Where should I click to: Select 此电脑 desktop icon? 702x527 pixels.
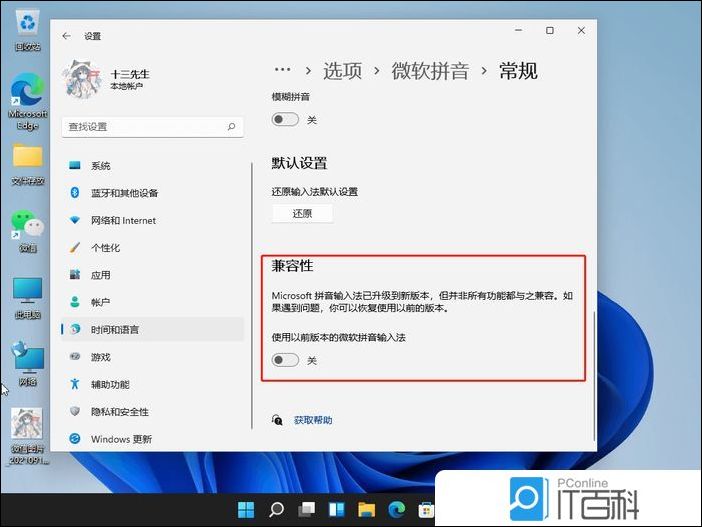coord(28,298)
